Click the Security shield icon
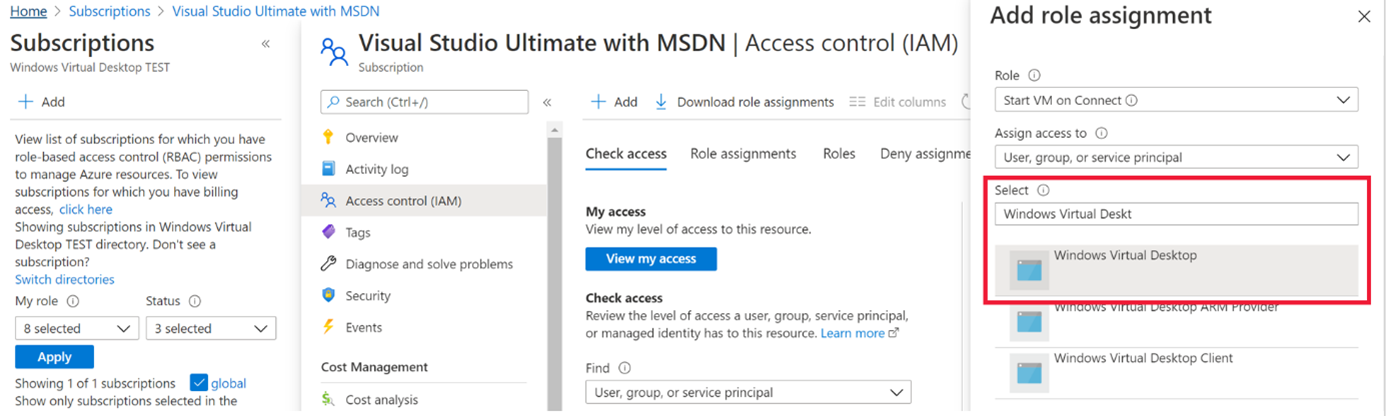This screenshot has width=1386, height=416. coord(328,296)
